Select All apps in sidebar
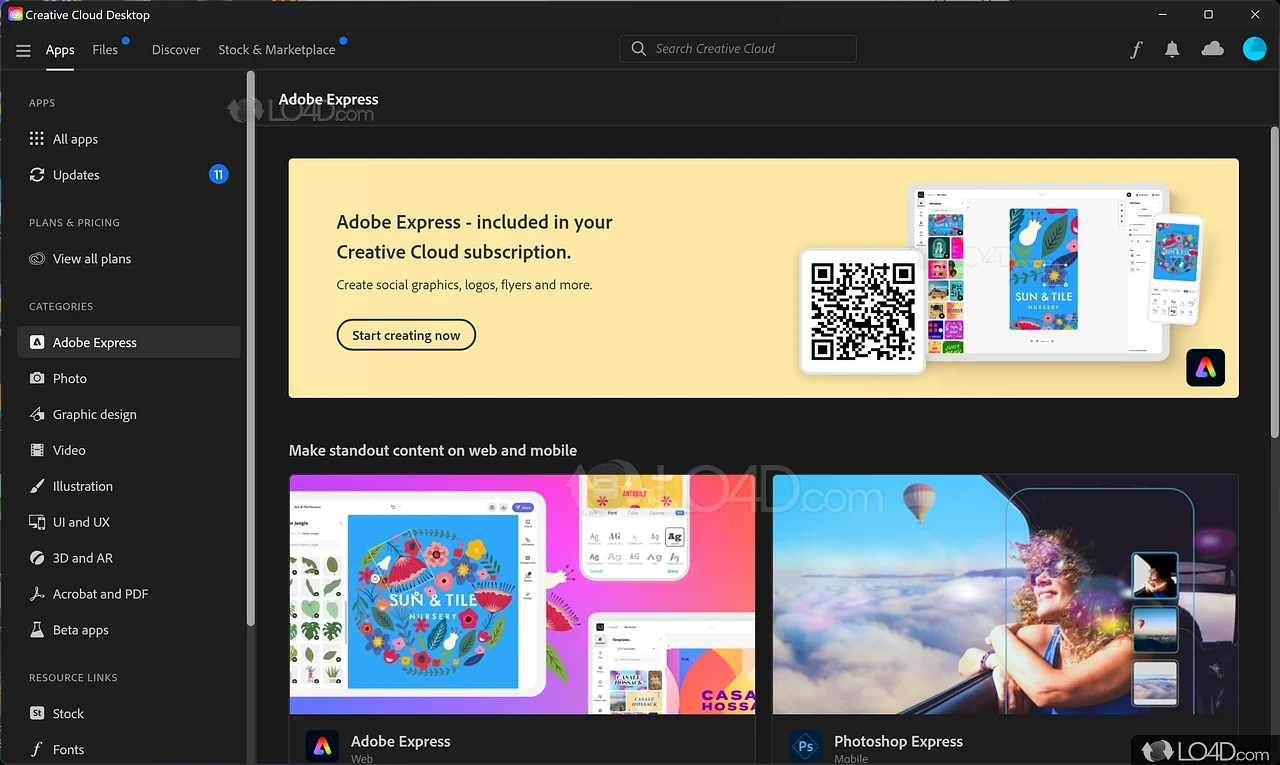The width and height of the screenshot is (1280, 765). [x=129, y=139]
